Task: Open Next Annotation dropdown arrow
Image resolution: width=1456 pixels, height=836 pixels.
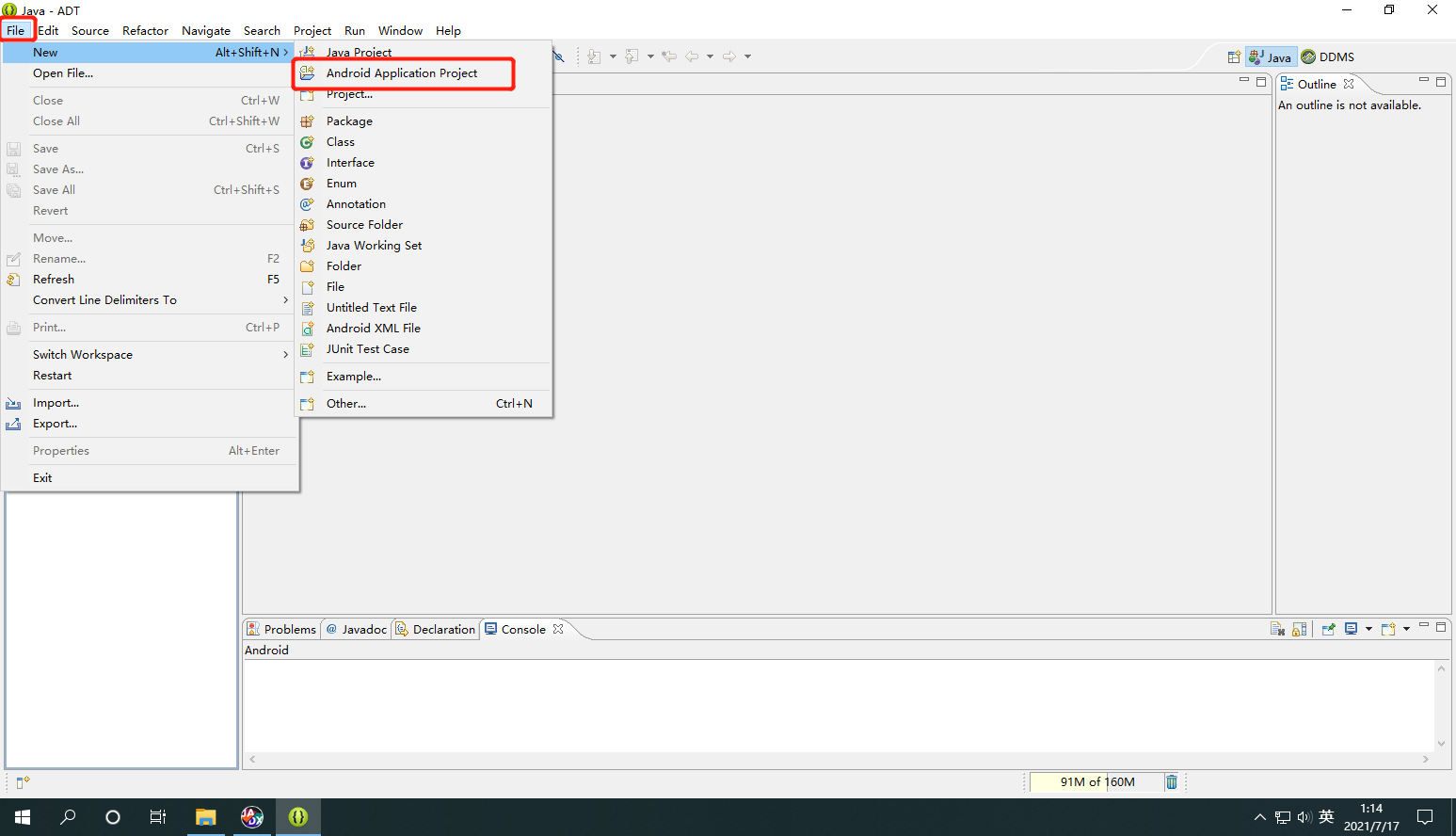Action: [613, 56]
